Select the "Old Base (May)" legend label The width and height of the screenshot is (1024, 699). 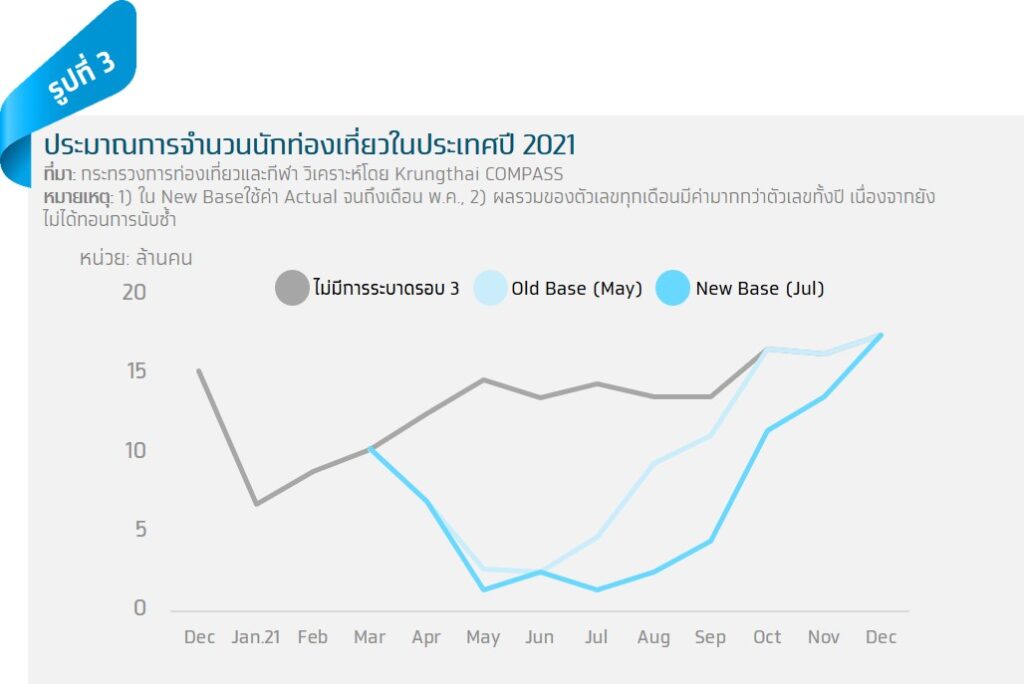(576, 289)
